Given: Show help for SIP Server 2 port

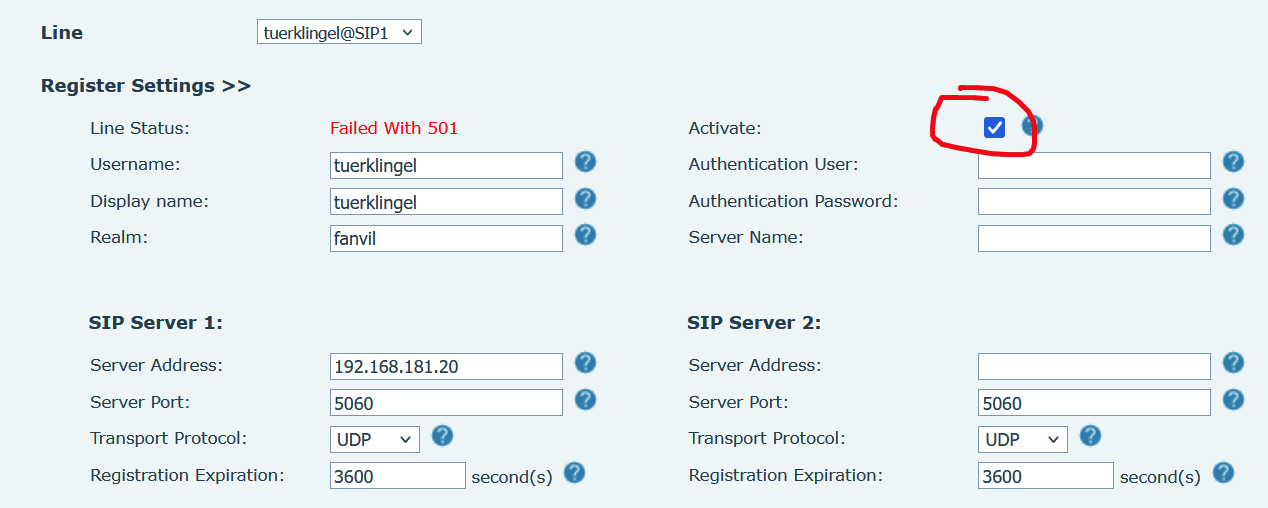Looking at the screenshot, I should pyautogui.click(x=1234, y=400).
